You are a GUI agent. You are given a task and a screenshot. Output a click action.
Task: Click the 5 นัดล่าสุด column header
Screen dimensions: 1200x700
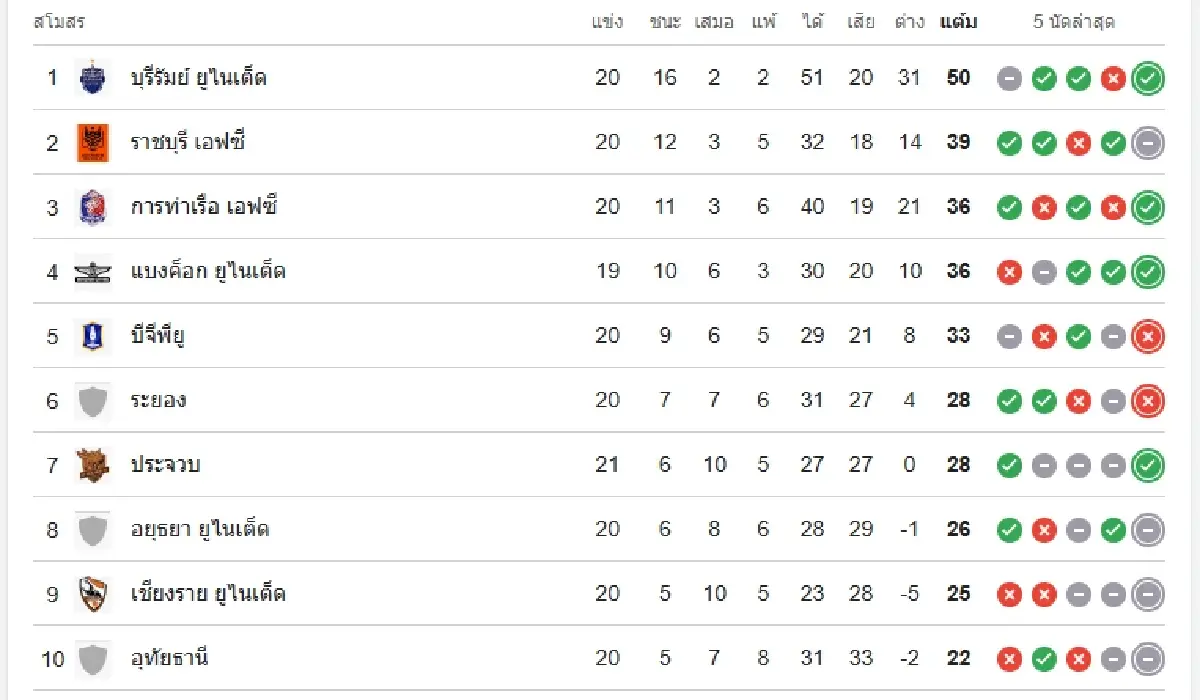(1074, 22)
